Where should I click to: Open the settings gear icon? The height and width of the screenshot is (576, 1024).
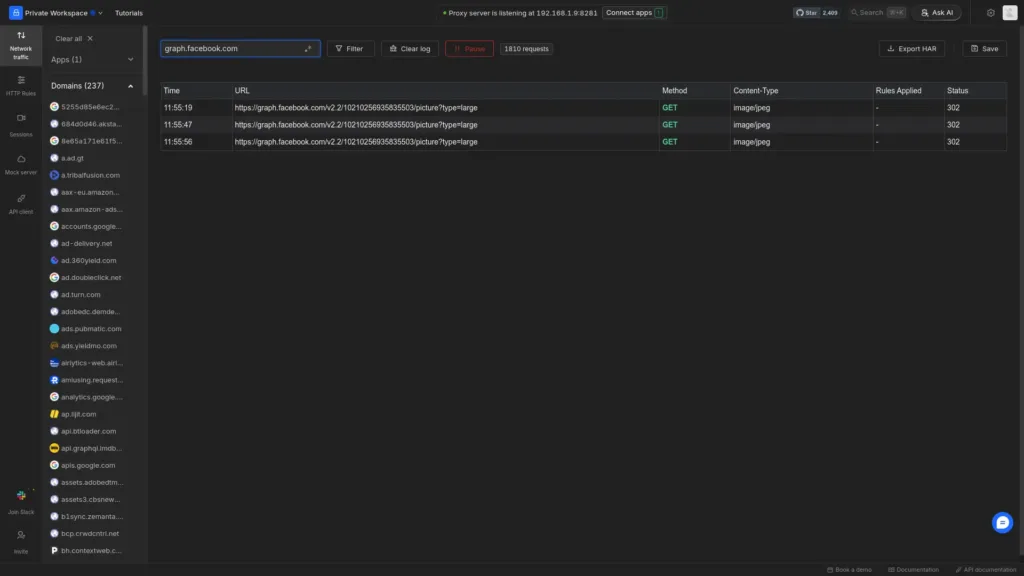[x=991, y=12]
